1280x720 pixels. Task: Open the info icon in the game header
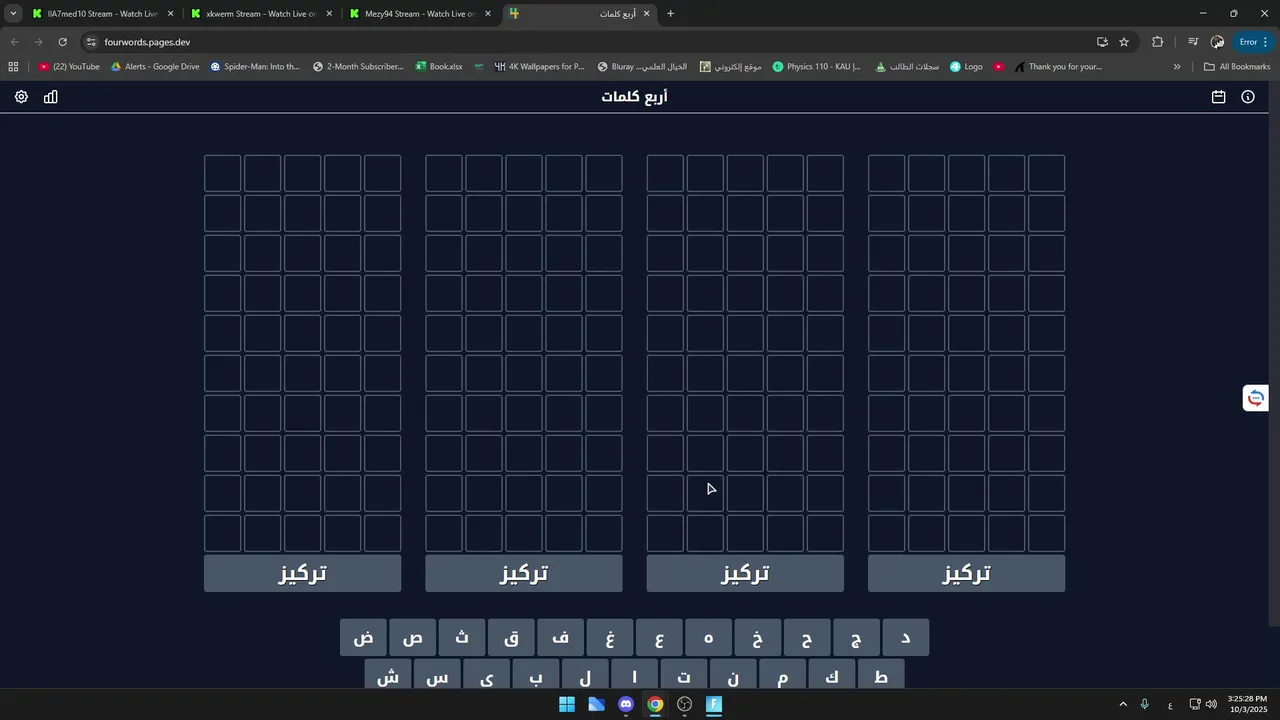tap(1248, 97)
